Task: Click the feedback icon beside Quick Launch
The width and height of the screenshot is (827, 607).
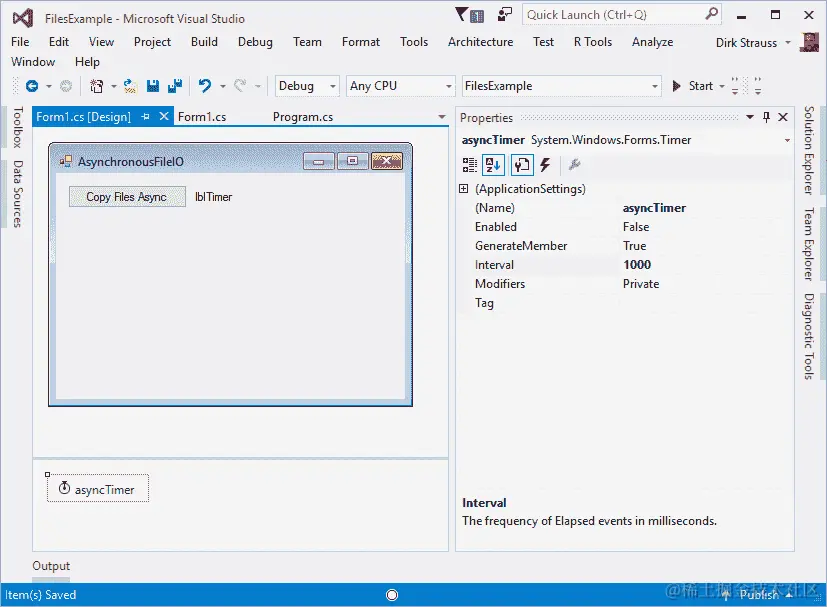Action: click(505, 14)
